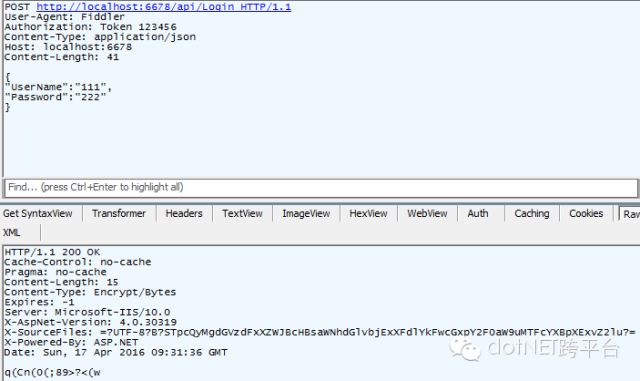Screen dimensions: 640x381
Task: Click the 'Content-Length: 15' response line
Action: pyautogui.click(x=61, y=282)
